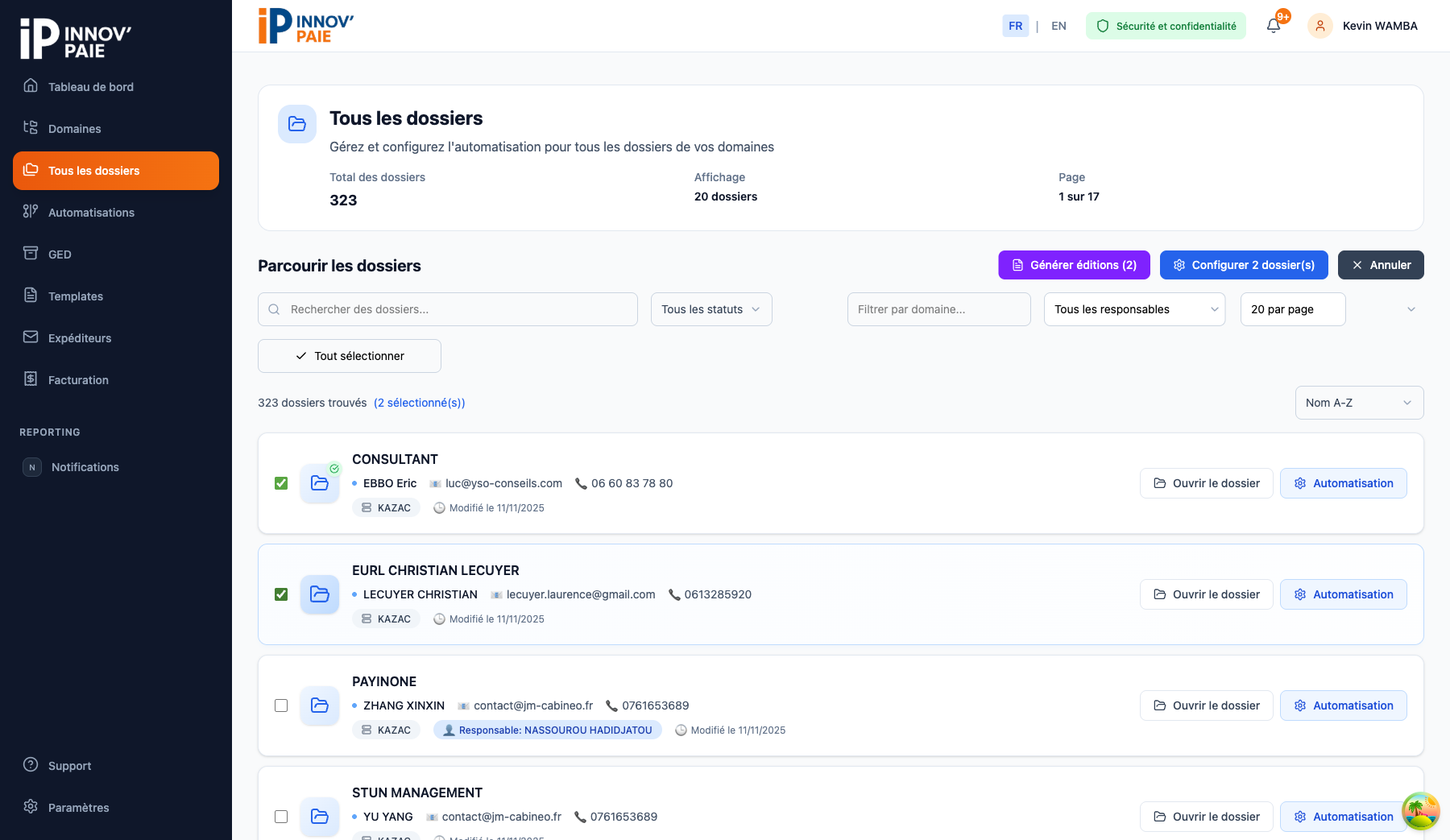Open the Automatisations panel
The width and height of the screenshot is (1450, 840).
click(91, 212)
